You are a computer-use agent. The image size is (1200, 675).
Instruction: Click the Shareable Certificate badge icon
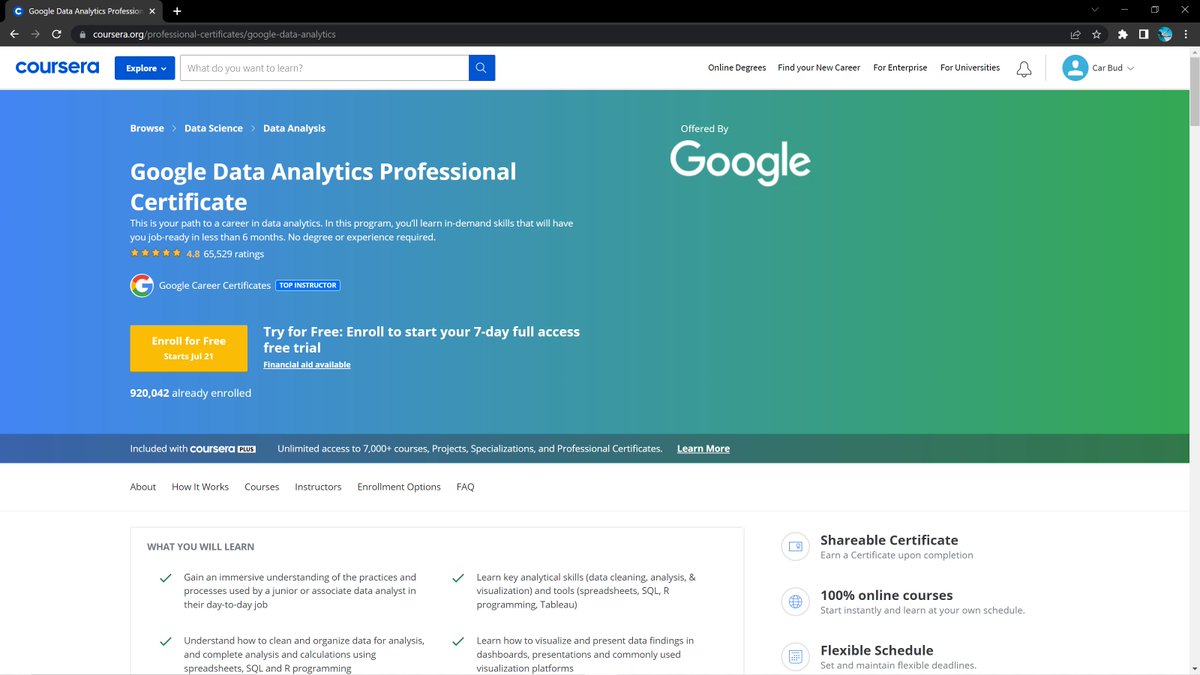(794, 546)
